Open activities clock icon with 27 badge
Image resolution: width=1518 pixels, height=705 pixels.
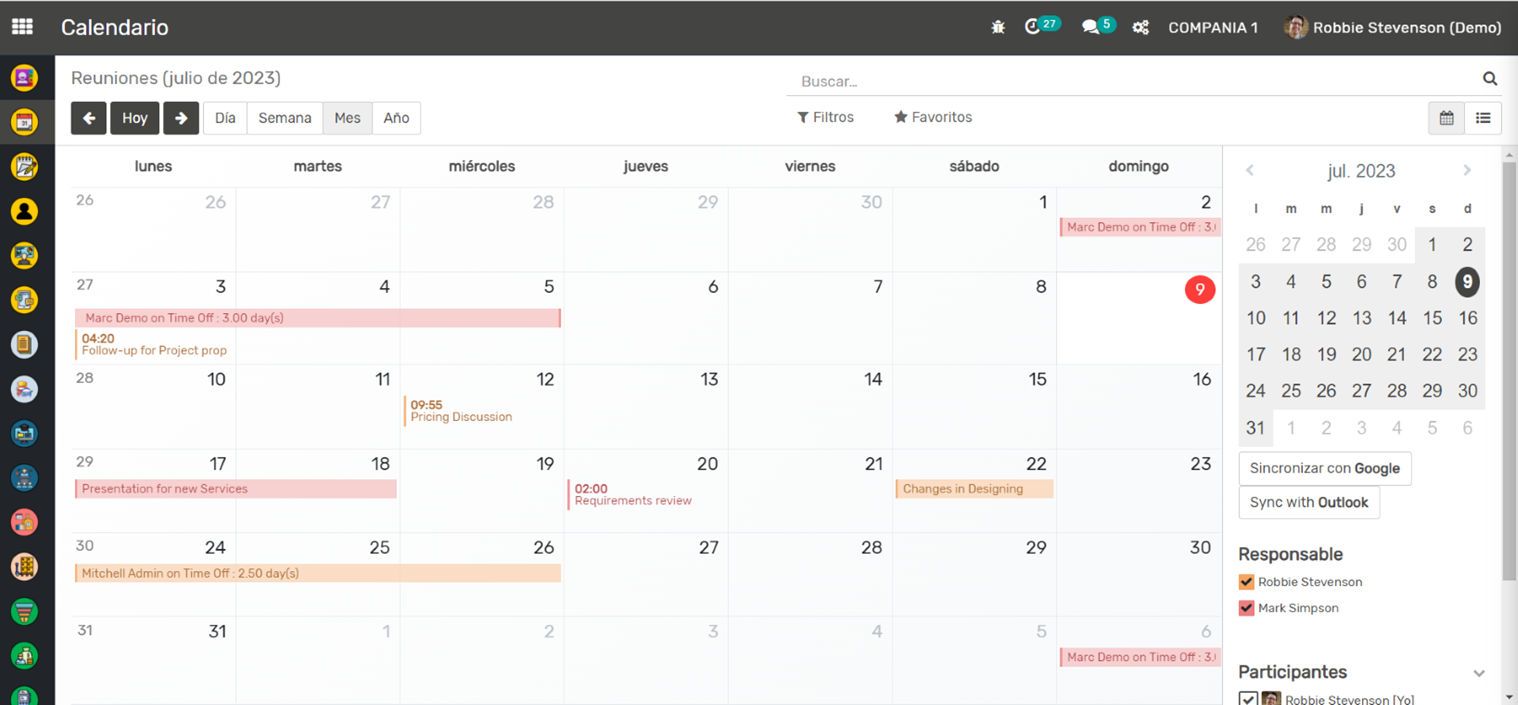1033,27
